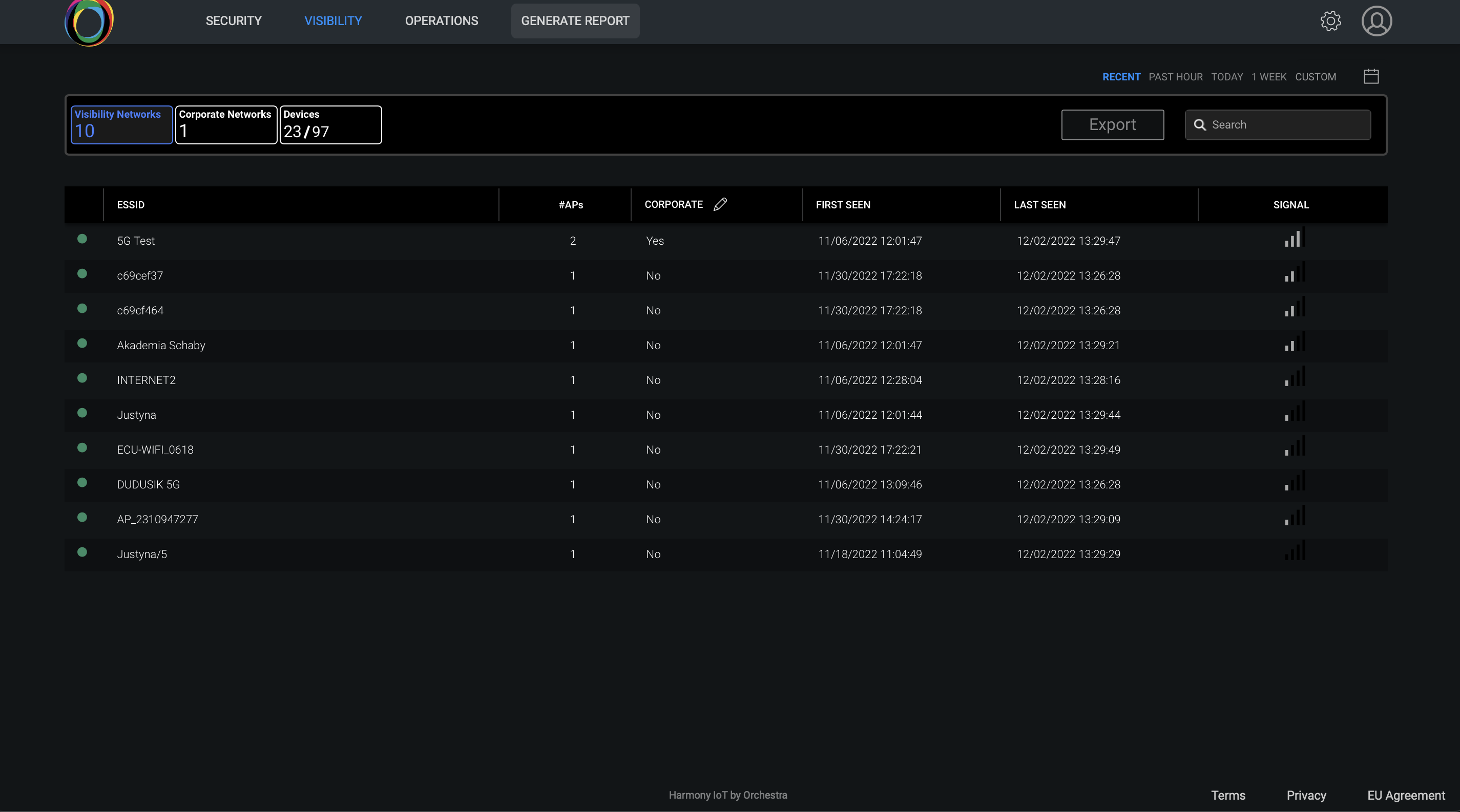
Task: Sort by the ESSID column header
Action: coord(131,205)
